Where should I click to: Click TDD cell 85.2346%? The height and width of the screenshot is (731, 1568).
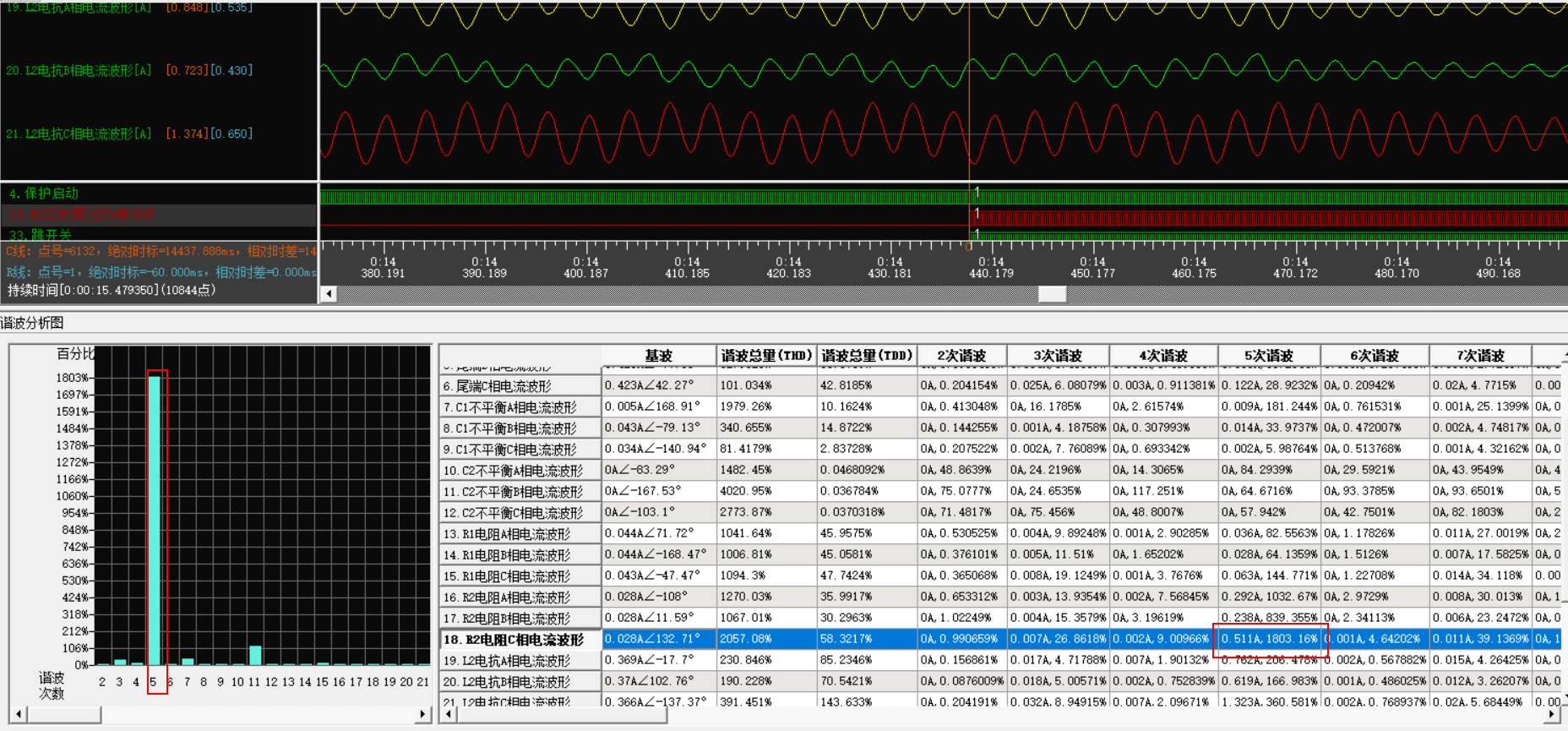pyautogui.click(x=868, y=660)
